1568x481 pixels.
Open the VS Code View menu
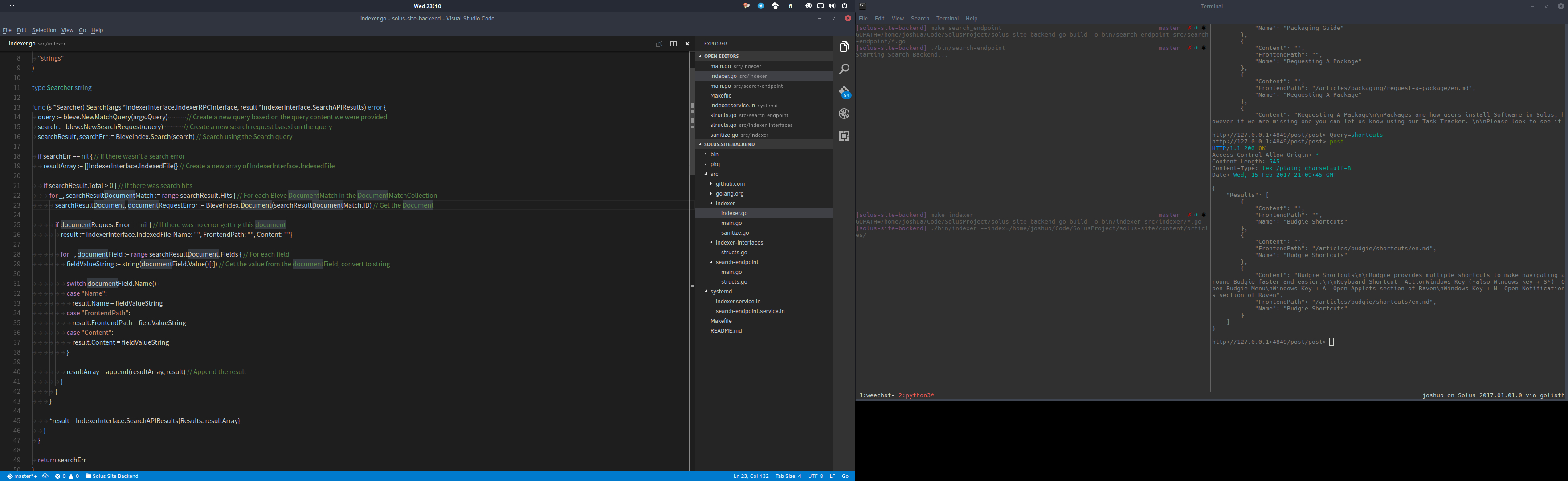(x=67, y=30)
